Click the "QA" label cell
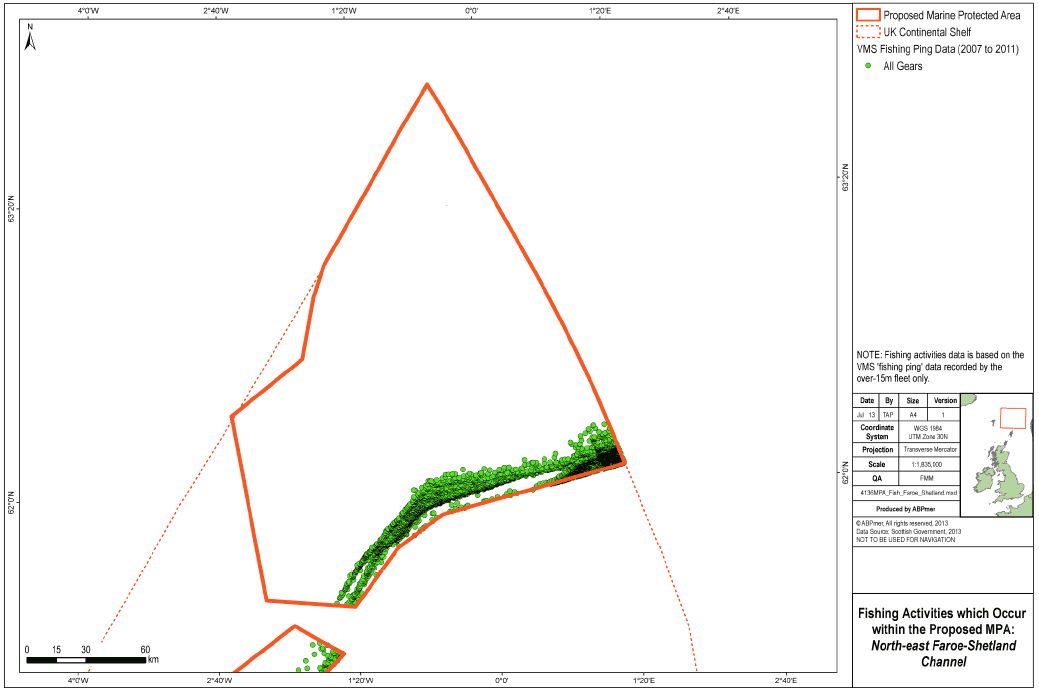 click(876, 478)
